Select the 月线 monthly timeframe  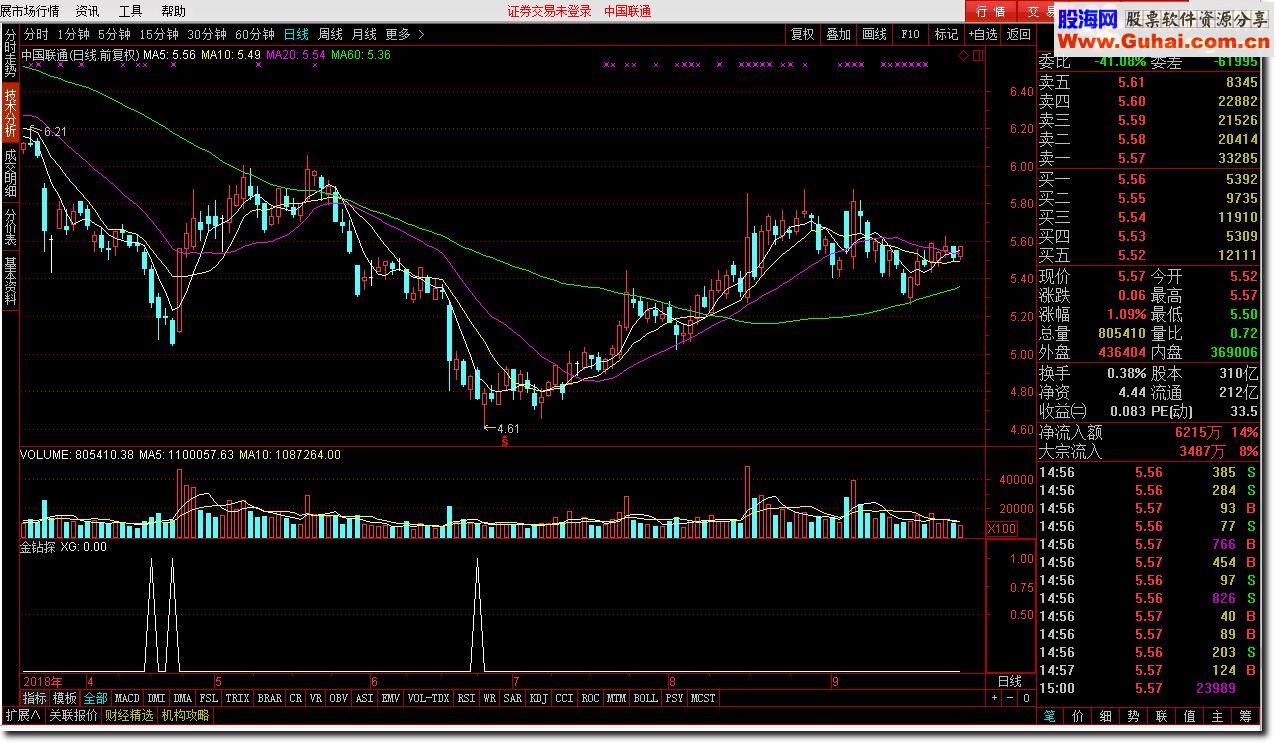[x=364, y=34]
